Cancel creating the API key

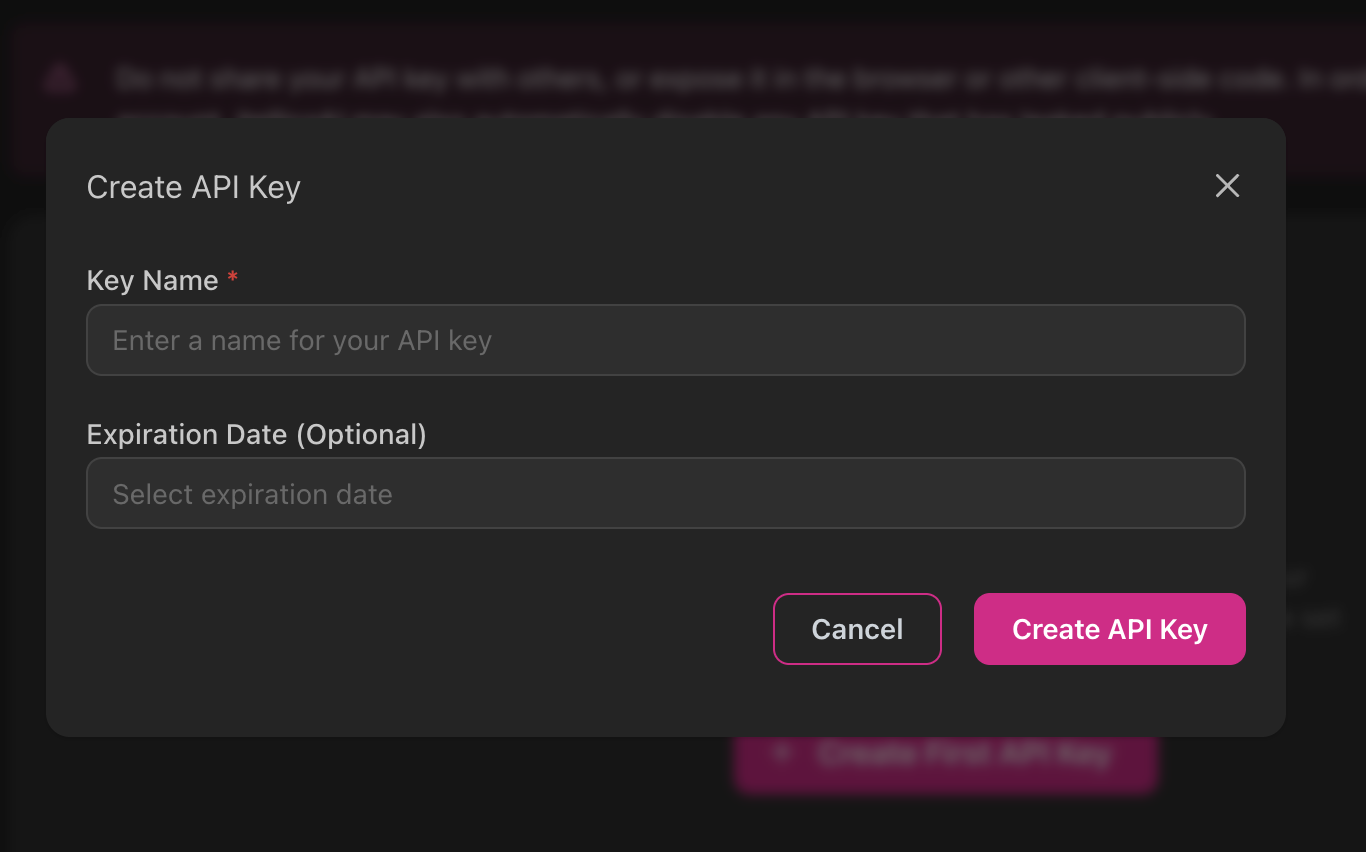coord(857,629)
